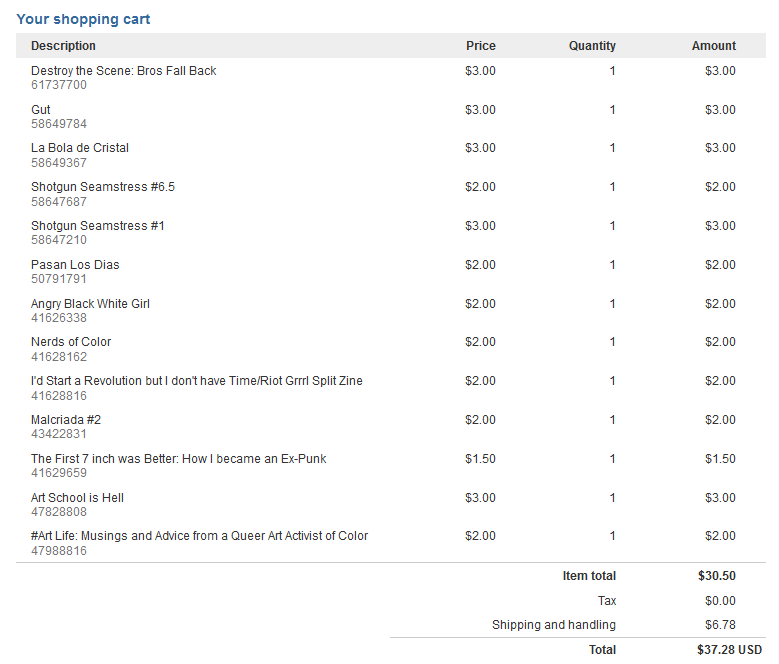Click the 'Your shopping cart' heading
779x664 pixels.
coord(83,19)
